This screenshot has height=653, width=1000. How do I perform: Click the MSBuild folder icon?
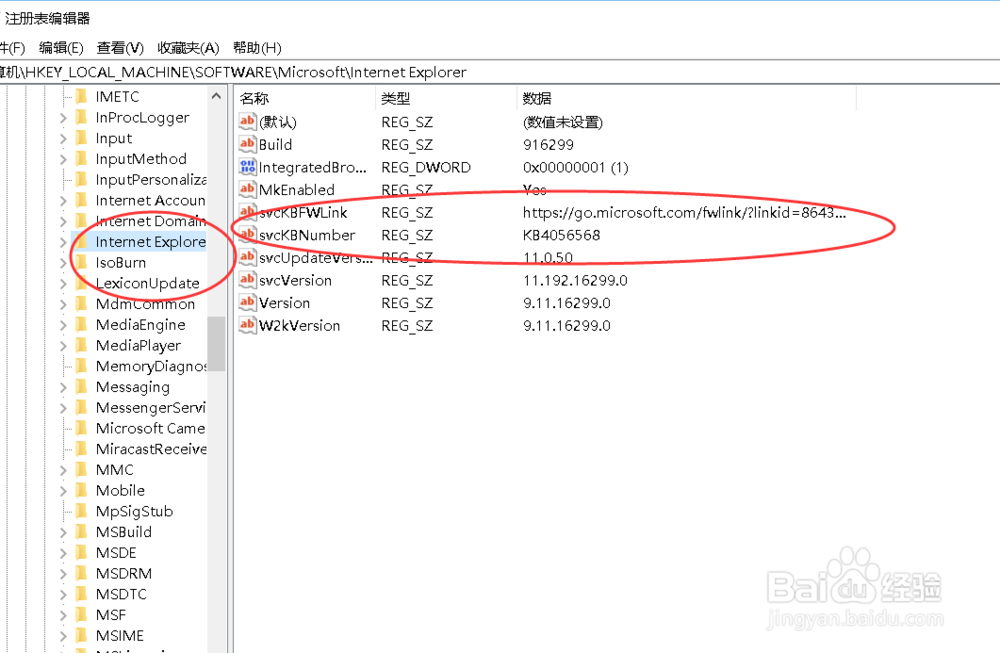tap(81, 532)
